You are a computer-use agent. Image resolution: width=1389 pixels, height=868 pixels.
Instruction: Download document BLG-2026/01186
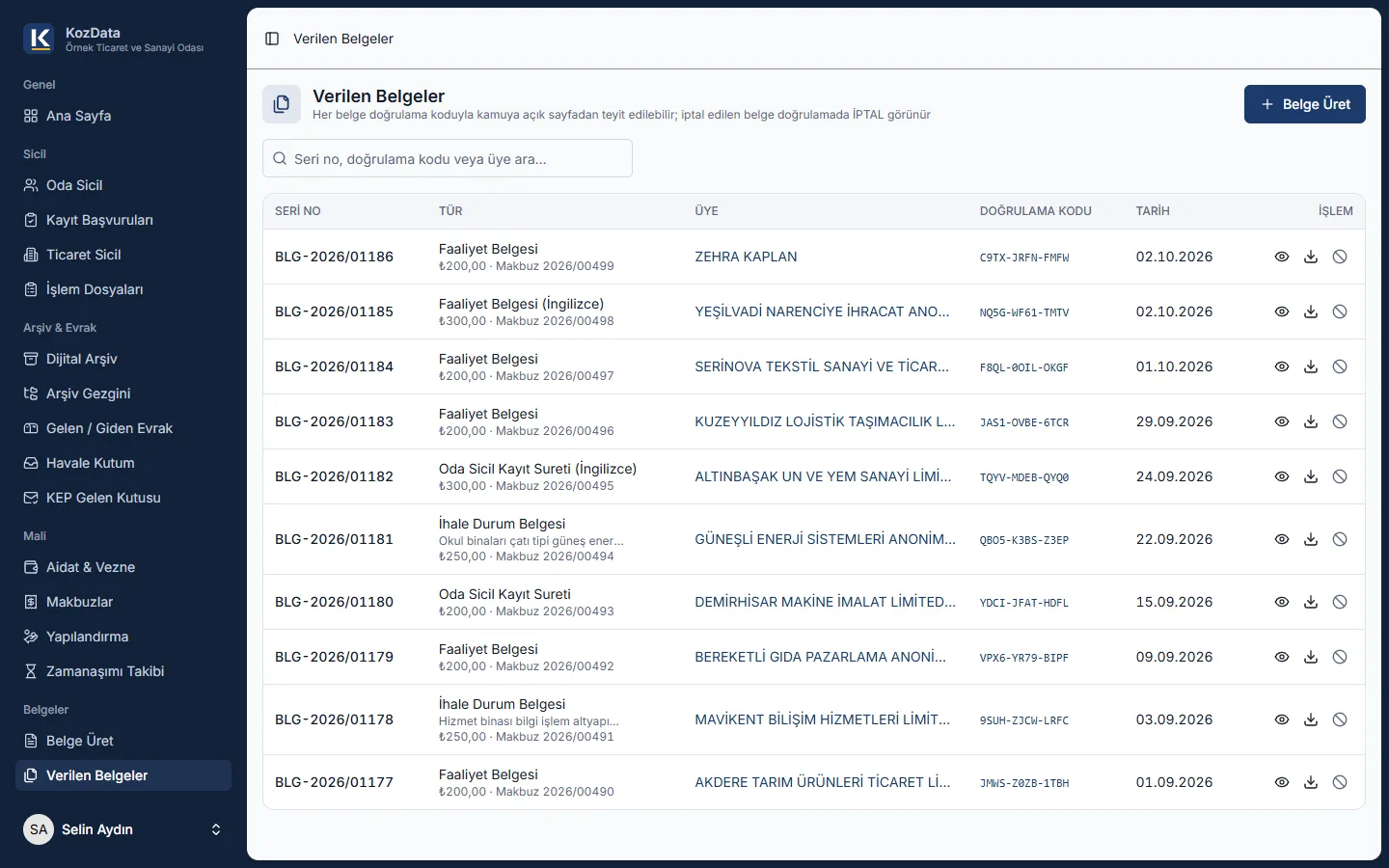click(x=1311, y=257)
